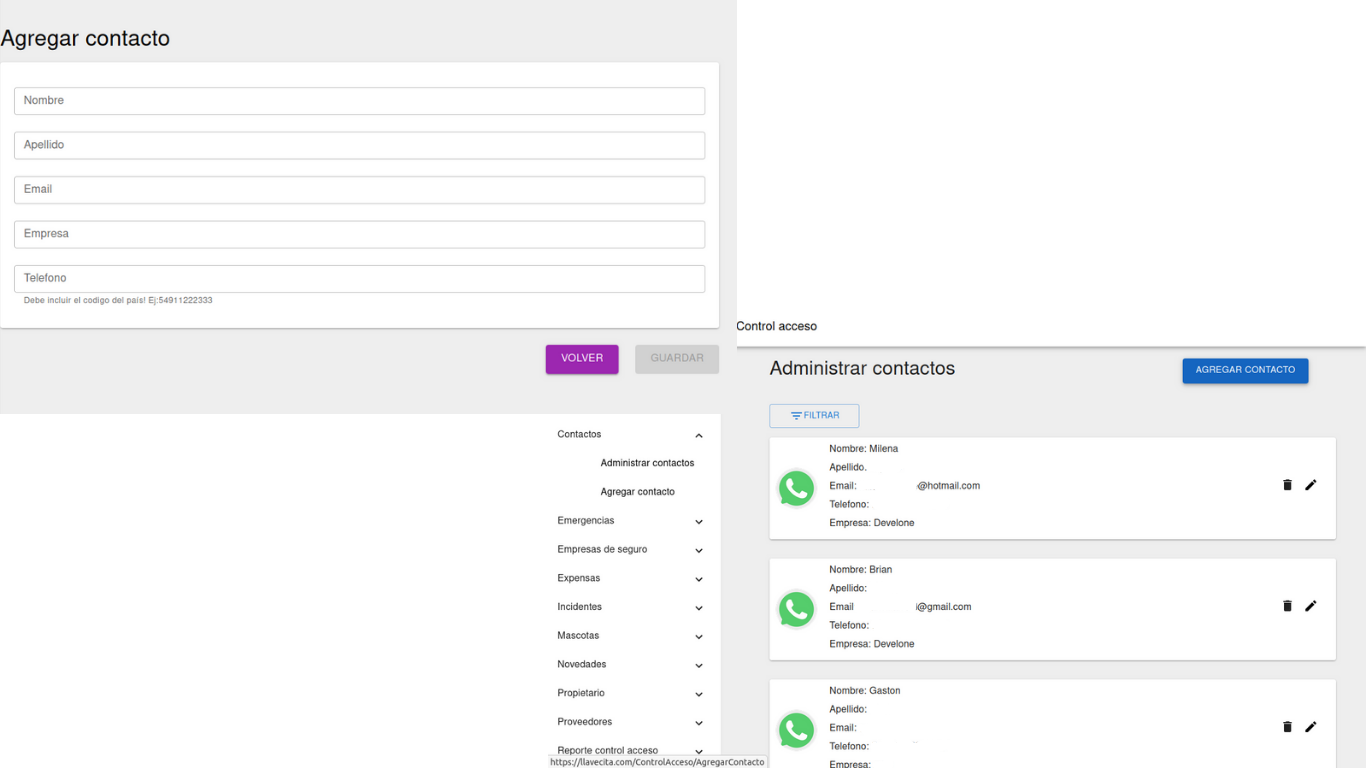Click the GUARDAR button
Viewport: 1366px width, 768px height.
click(x=677, y=359)
